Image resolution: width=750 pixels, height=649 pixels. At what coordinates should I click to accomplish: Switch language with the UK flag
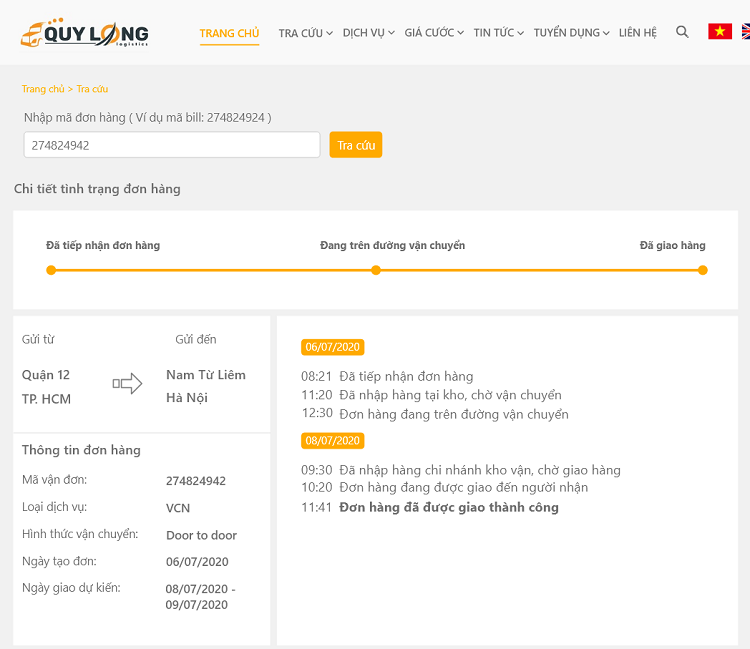(745, 32)
